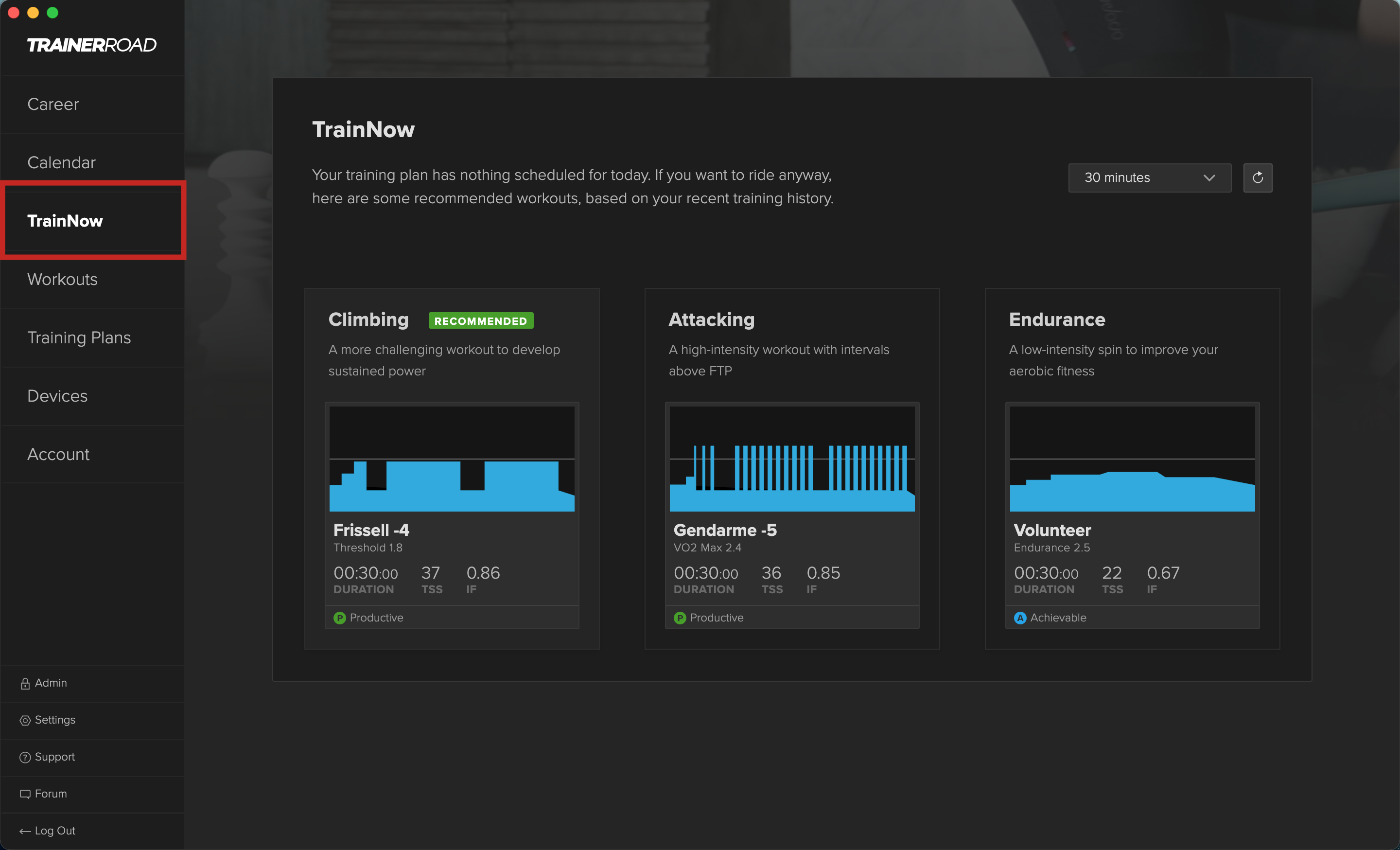Click the TrainNow page heading
This screenshot has height=850, width=1400.
click(x=363, y=129)
